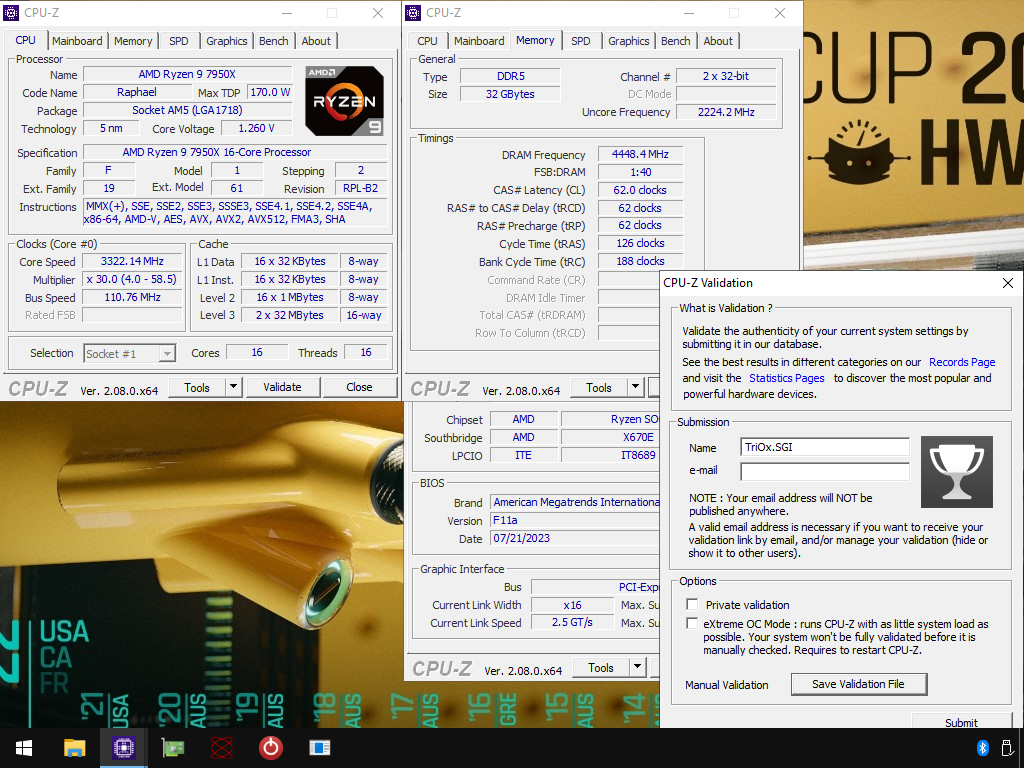
Task: Open the Socket #1 selection dropdown
Action: click(130, 353)
